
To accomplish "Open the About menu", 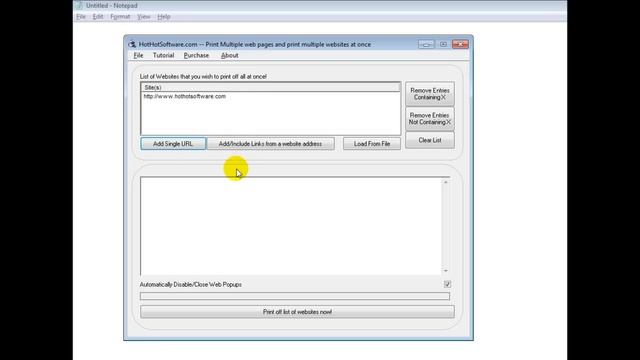I will pos(229,56).
